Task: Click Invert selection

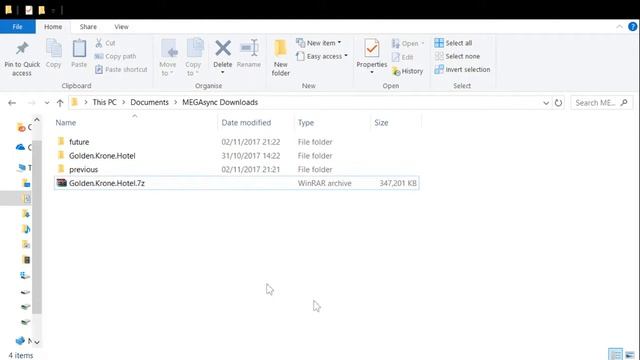Action: coord(462,69)
